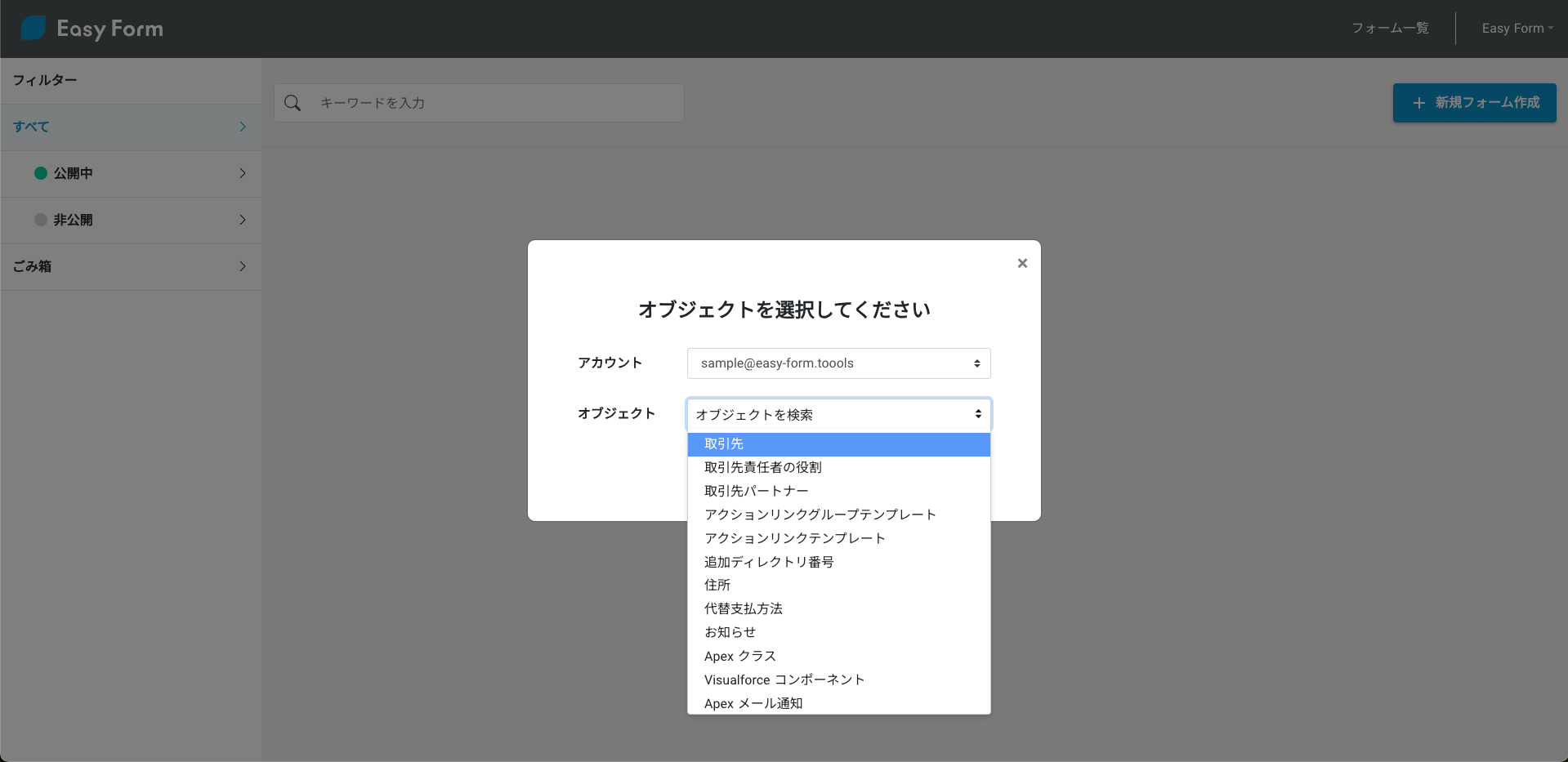Click the gray 非公開 status dot
Image resolution: width=1568 pixels, height=762 pixels.
40,220
